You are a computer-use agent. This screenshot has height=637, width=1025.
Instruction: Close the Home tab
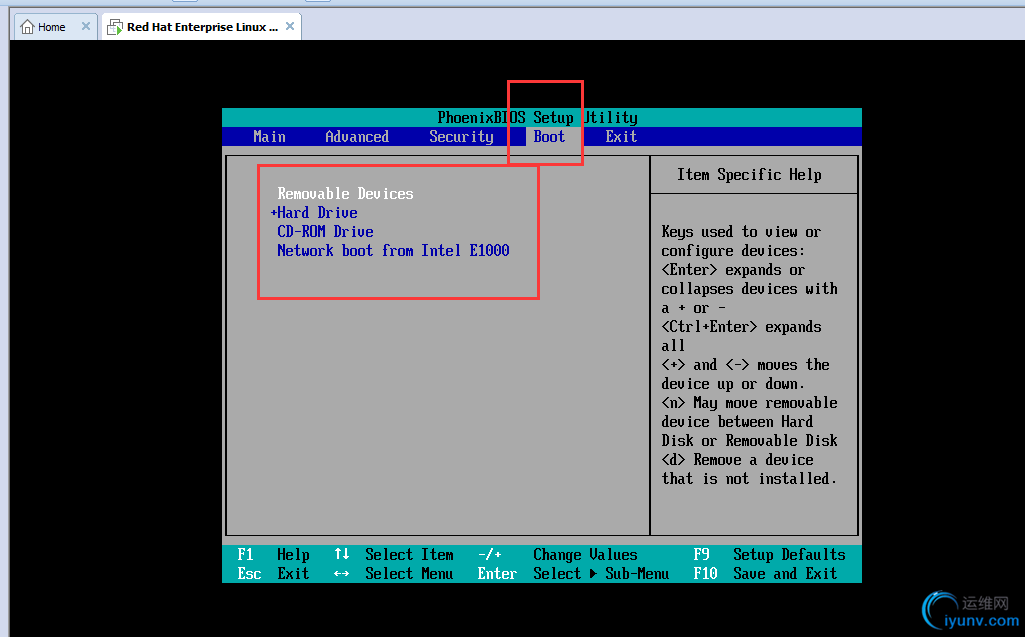pyautogui.click(x=86, y=26)
